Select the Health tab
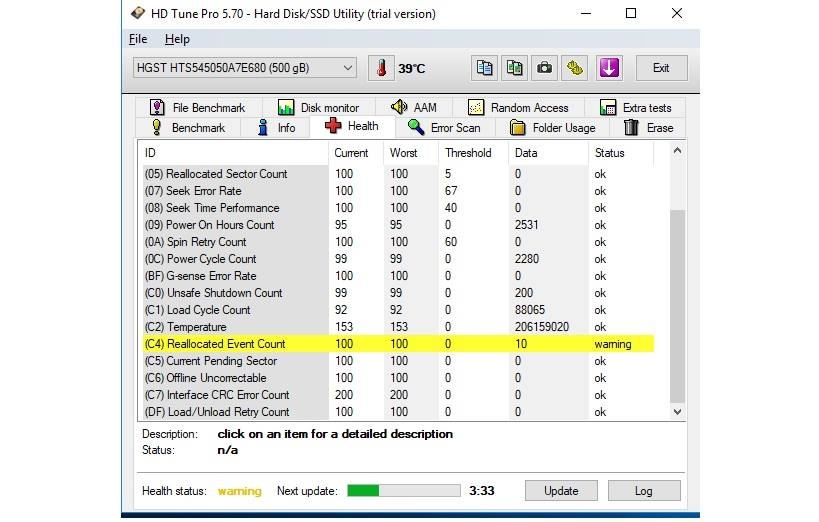 click(x=352, y=126)
